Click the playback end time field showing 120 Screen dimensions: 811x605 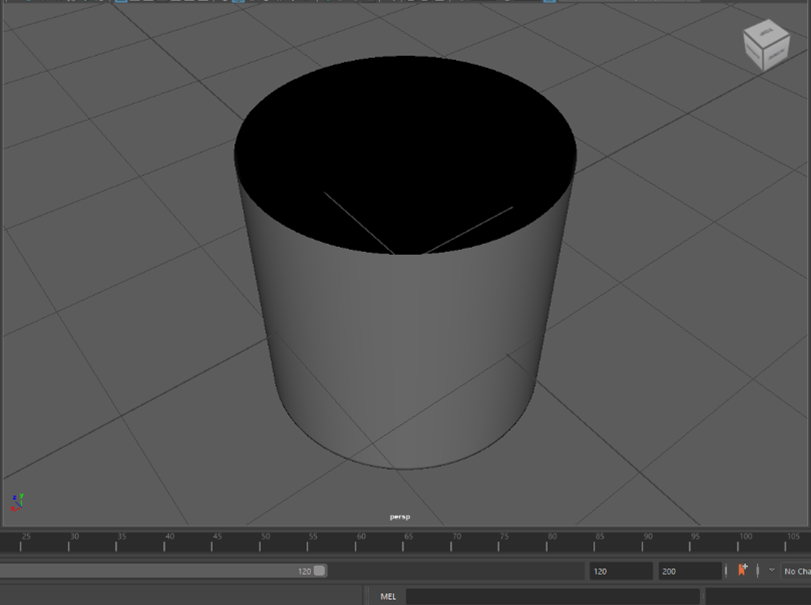[x=620, y=571]
